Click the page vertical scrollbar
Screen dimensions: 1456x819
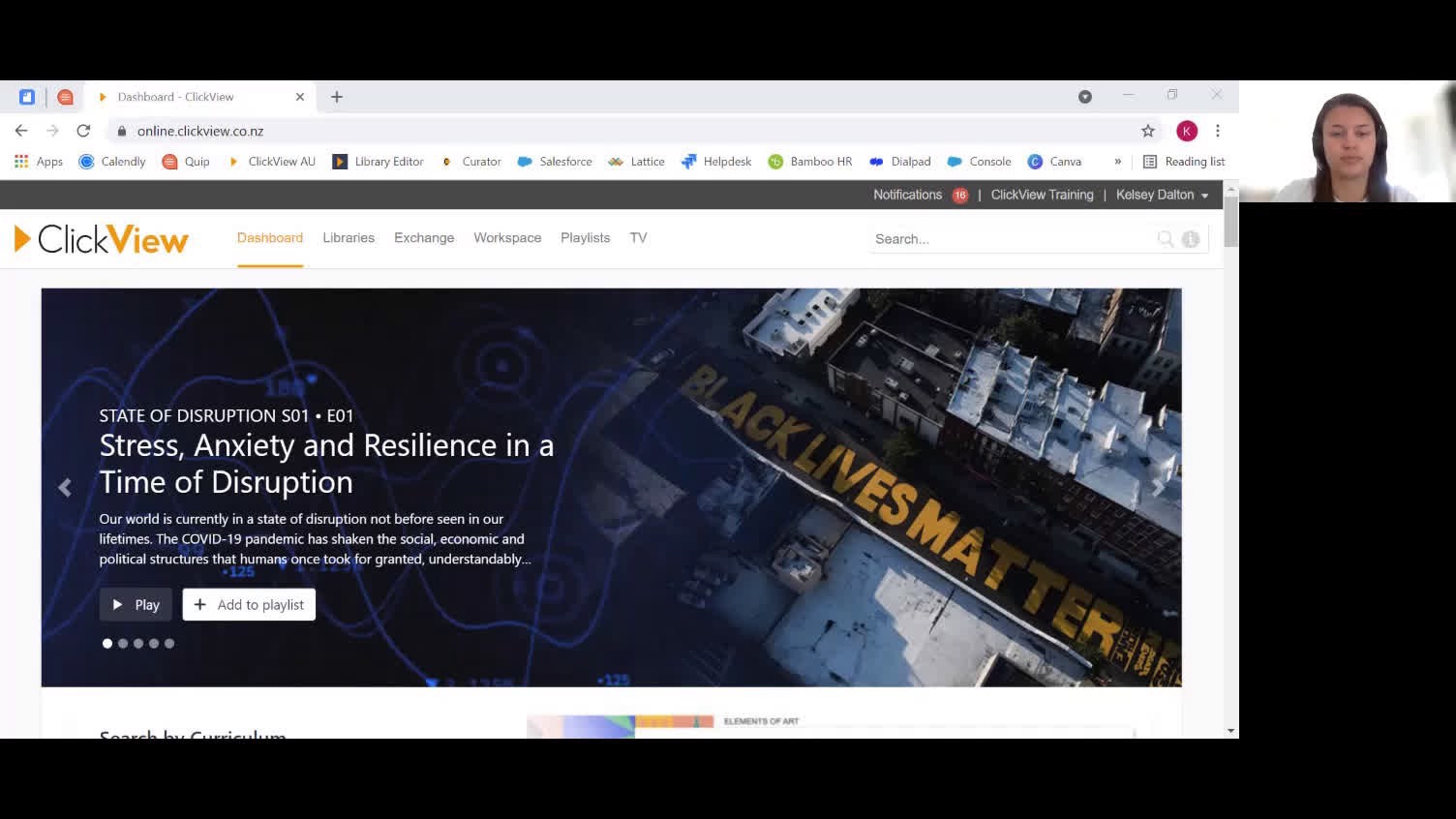1230,219
